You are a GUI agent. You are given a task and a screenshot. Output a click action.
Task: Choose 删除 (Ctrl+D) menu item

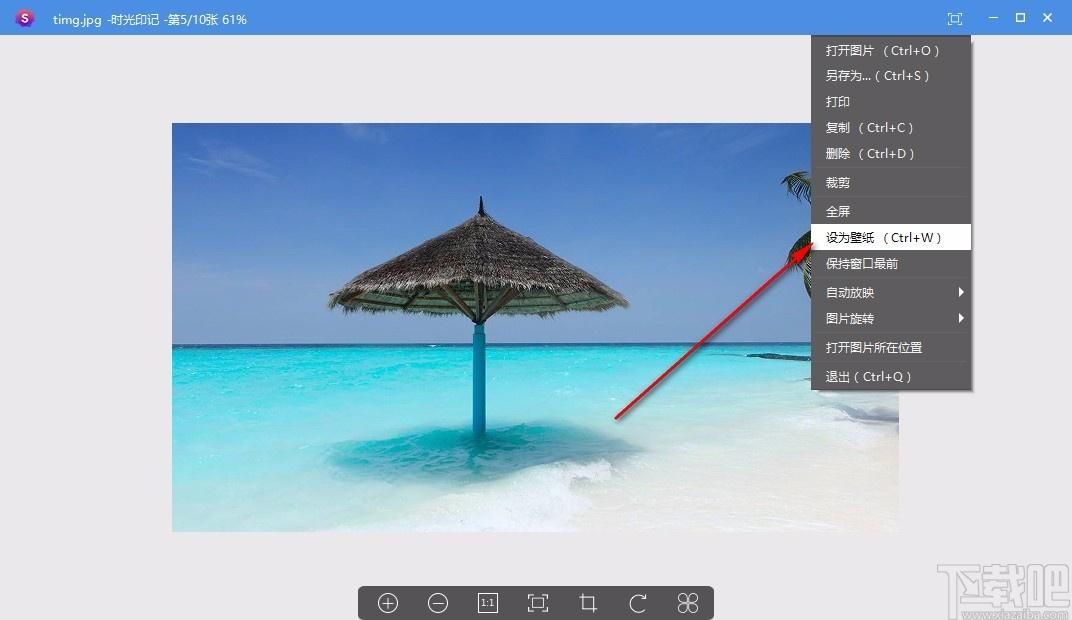[891, 154]
